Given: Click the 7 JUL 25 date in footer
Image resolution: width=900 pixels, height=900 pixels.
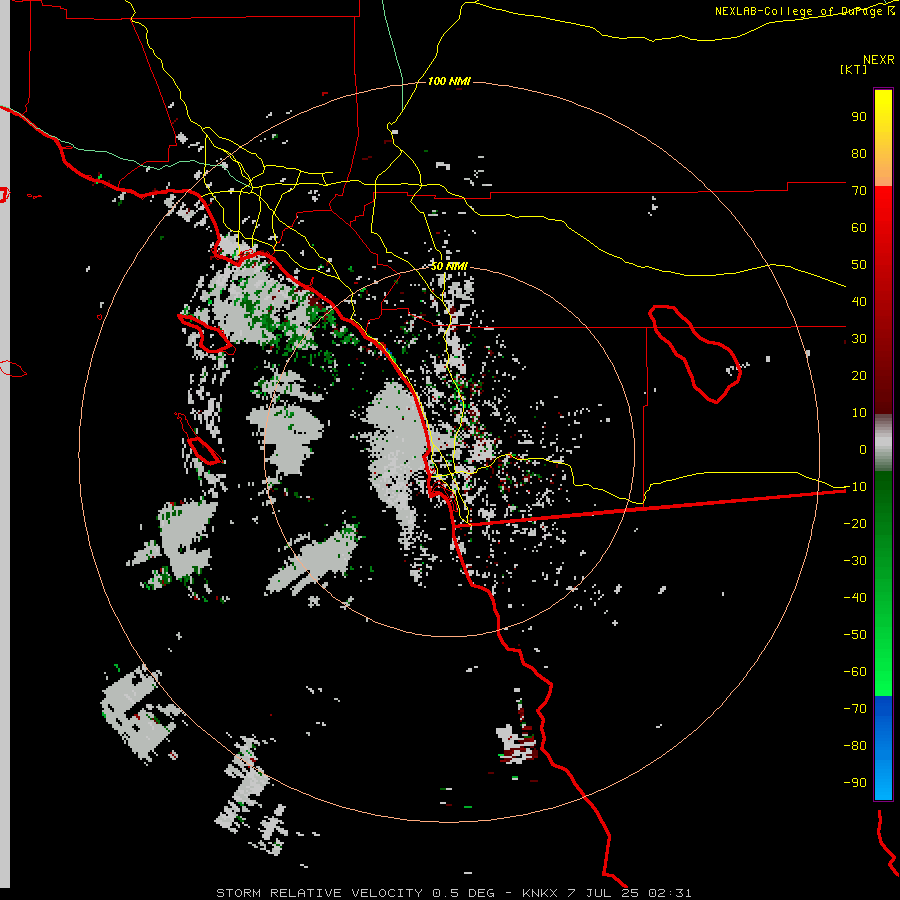Looking at the screenshot, I should 604,893.
